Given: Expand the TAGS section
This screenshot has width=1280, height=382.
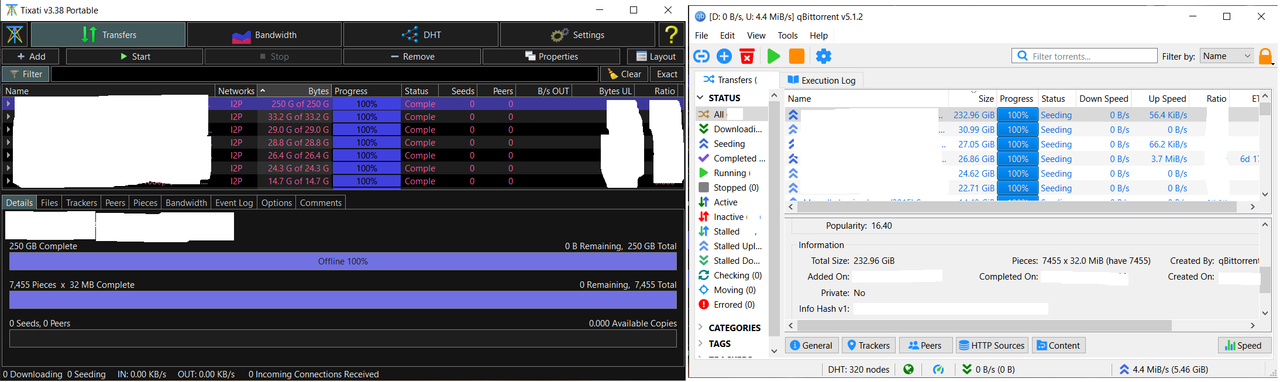Looking at the screenshot, I should [700, 343].
